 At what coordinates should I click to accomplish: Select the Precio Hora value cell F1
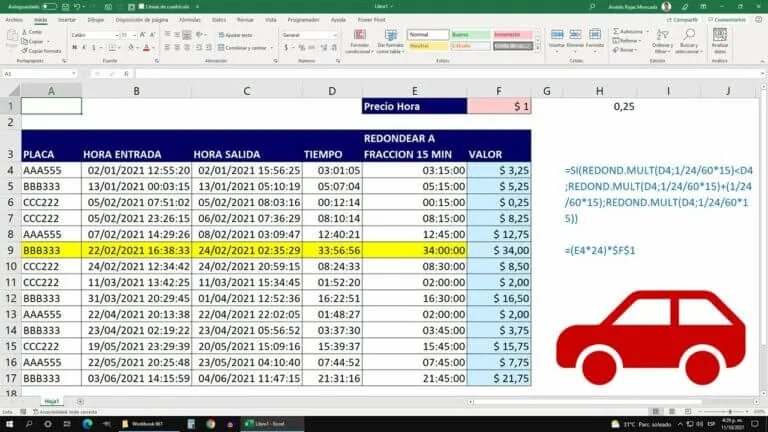point(499,106)
